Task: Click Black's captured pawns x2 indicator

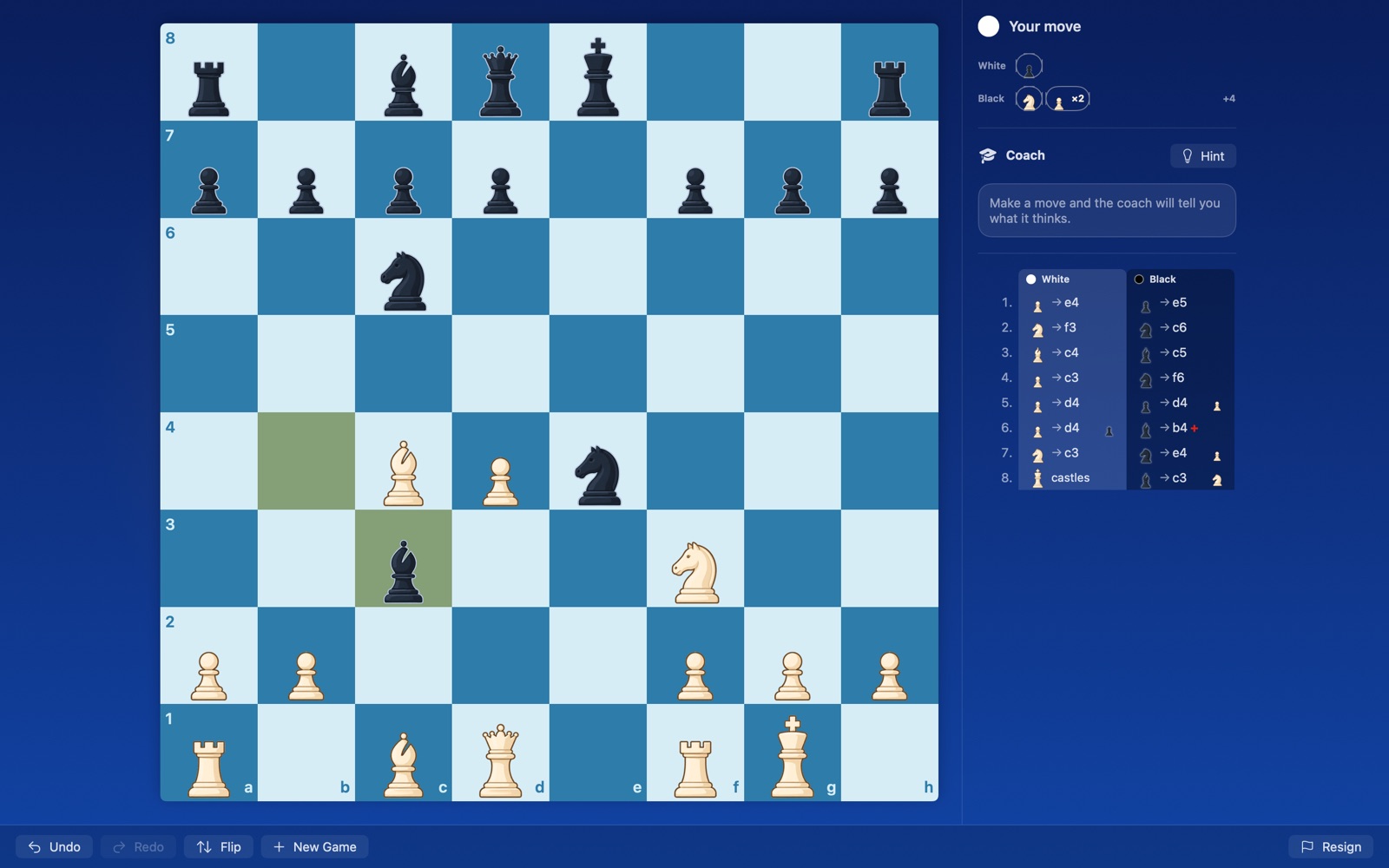Action: (1068, 99)
